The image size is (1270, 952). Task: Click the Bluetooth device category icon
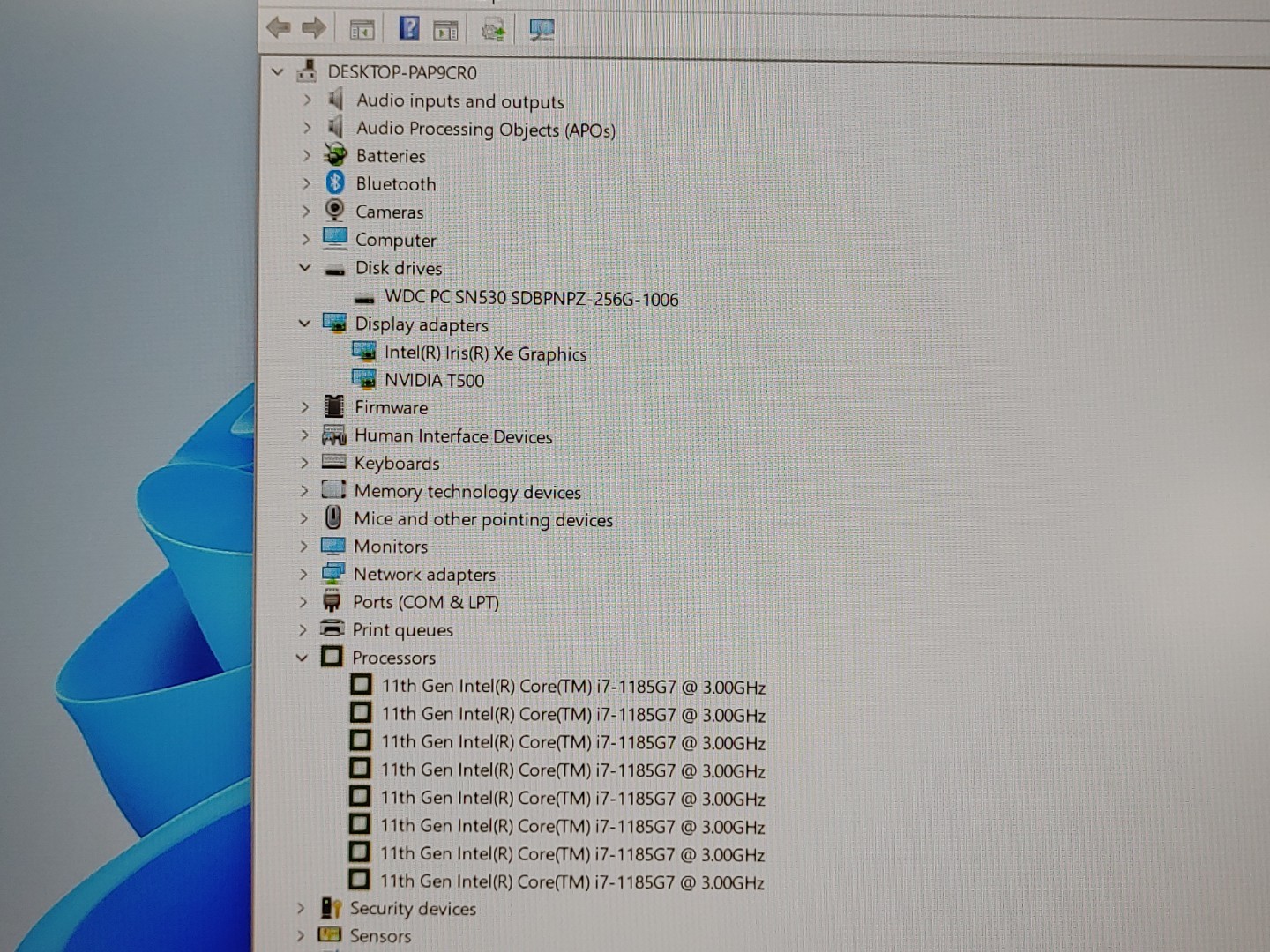click(x=335, y=183)
